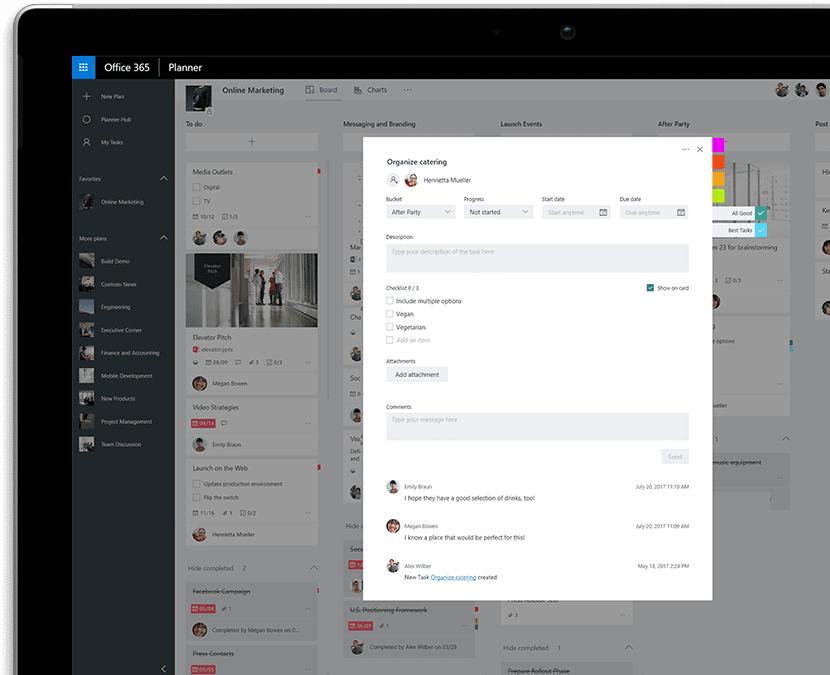The height and width of the screenshot is (675, 830).
Task: Check TV in Media Outlets card
Action: pos(196,201)
